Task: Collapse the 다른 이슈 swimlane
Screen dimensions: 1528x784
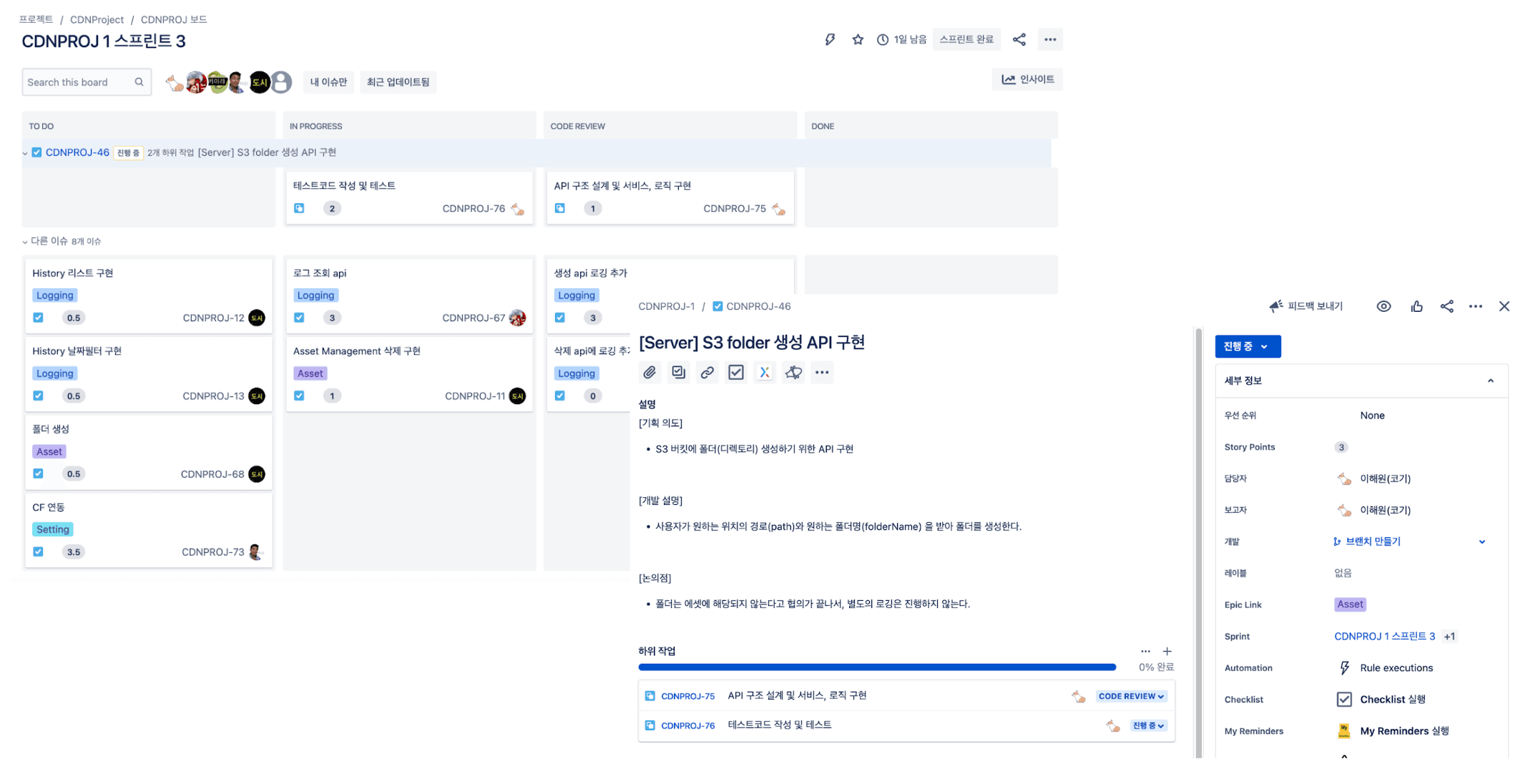Action: coord(25,242)
